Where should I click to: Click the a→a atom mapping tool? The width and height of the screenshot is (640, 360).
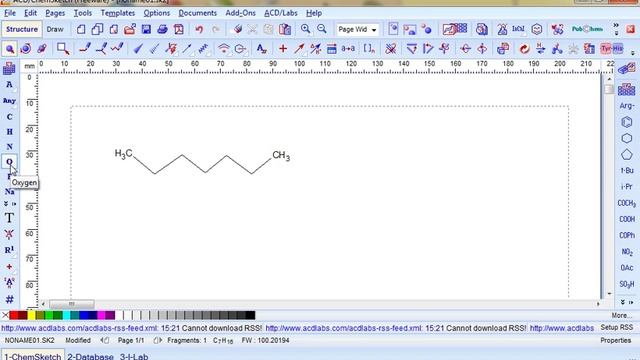tap(348, 49)
